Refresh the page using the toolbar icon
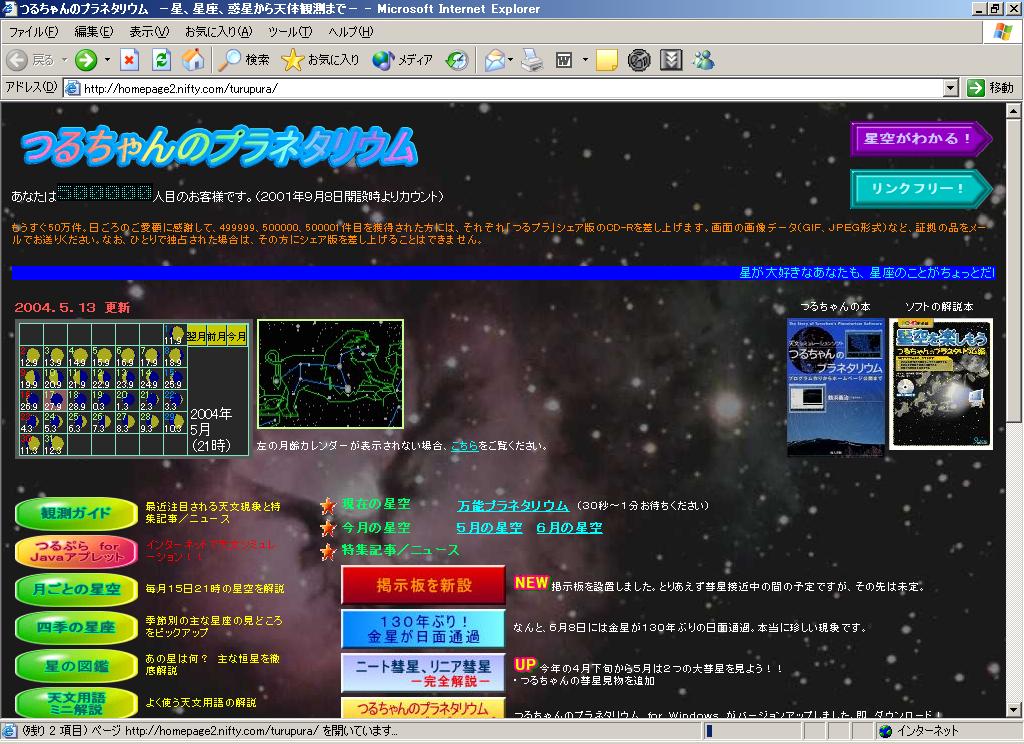The width and height of the screenshot is (1024, 744). point(161,60)
